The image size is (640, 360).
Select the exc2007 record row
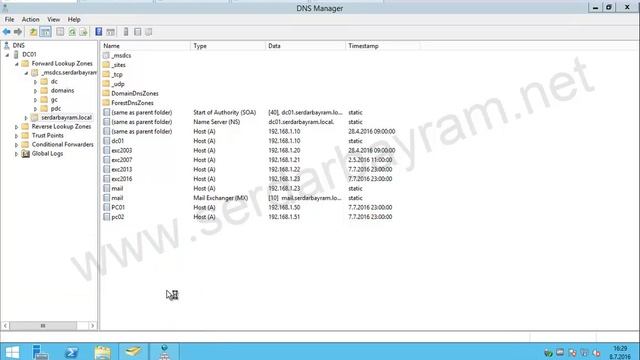[249, 160]
